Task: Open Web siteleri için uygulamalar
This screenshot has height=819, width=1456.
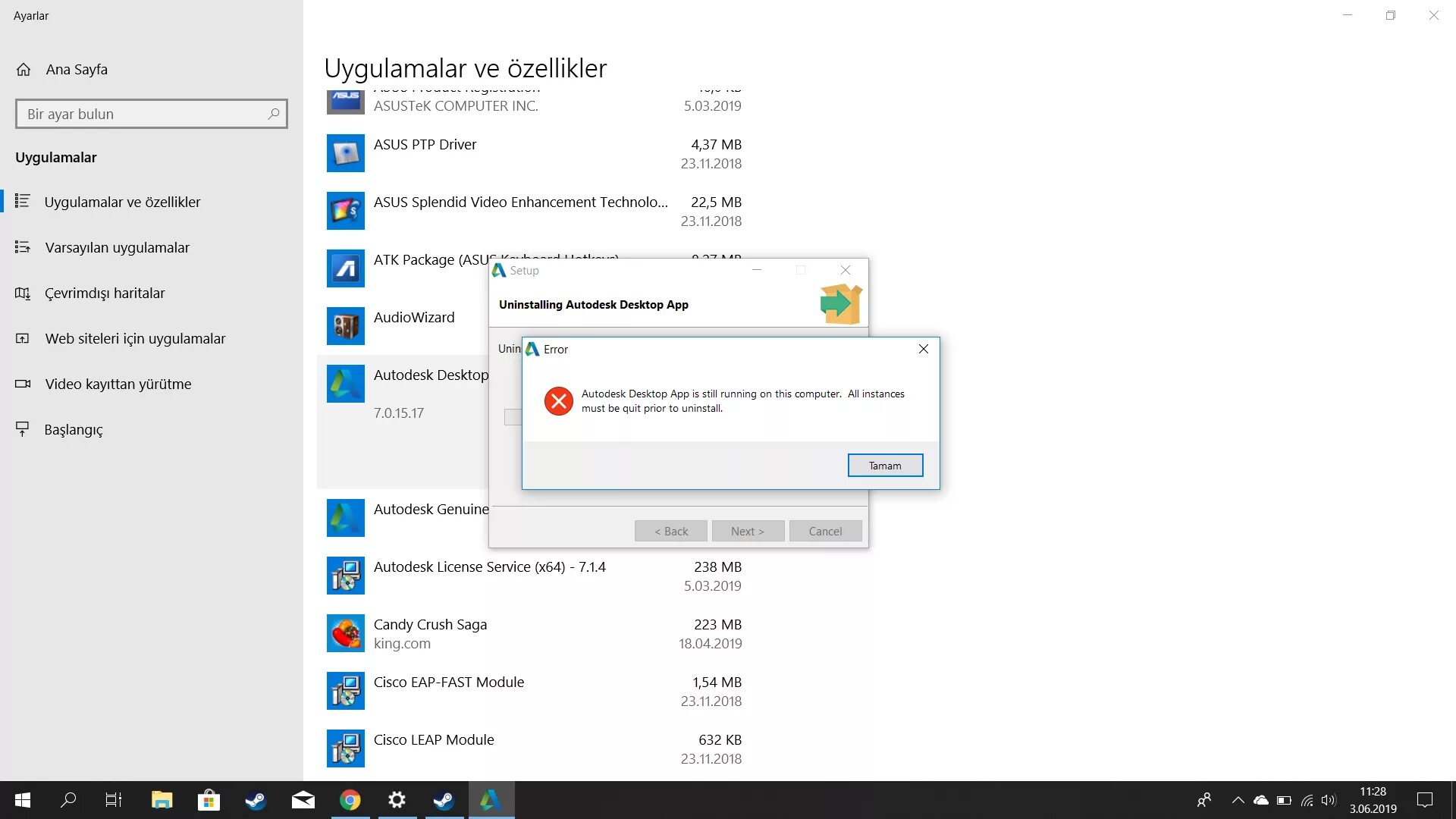Action: (135, 339)
